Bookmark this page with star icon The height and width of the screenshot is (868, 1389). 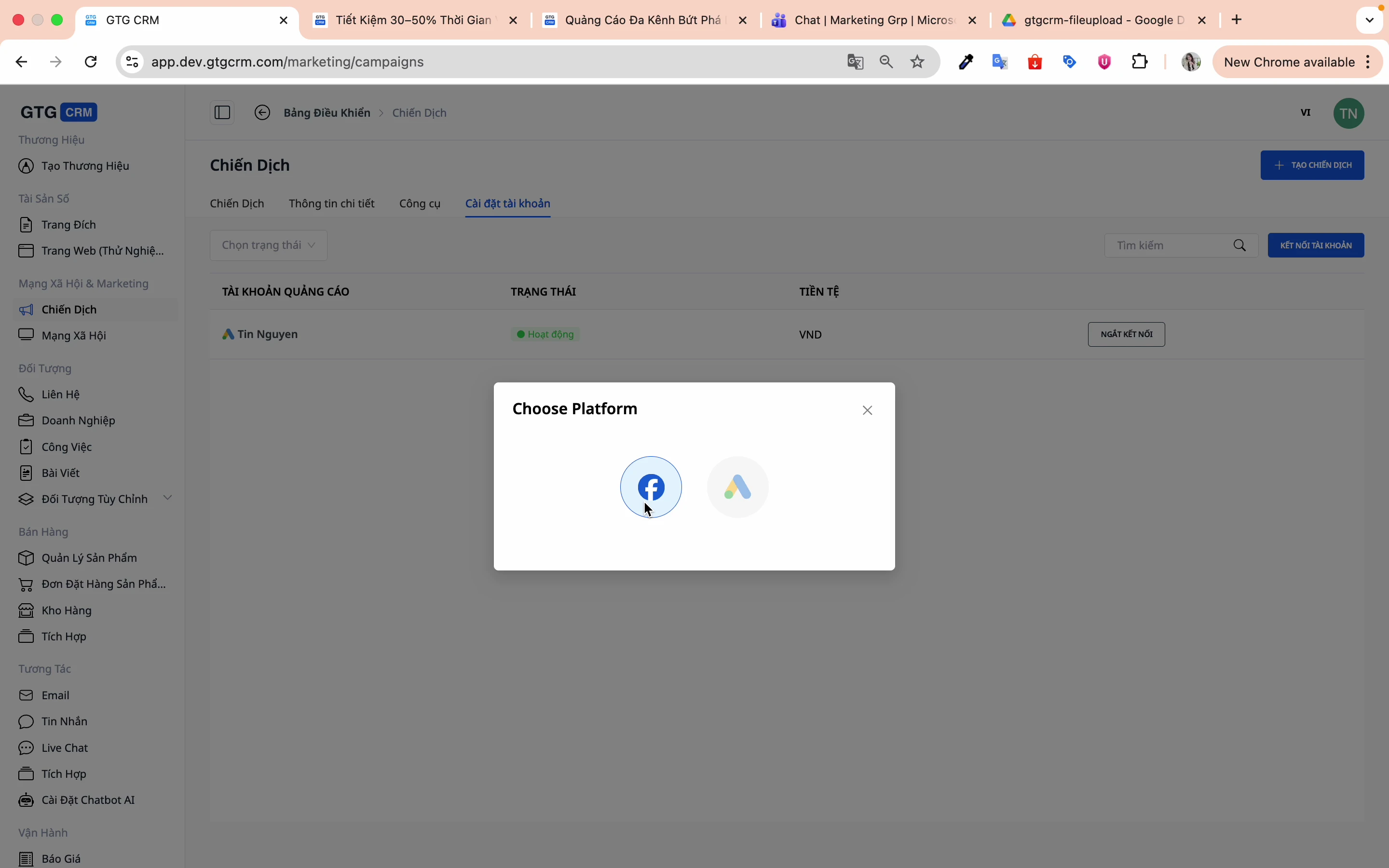tap(918, 62)
